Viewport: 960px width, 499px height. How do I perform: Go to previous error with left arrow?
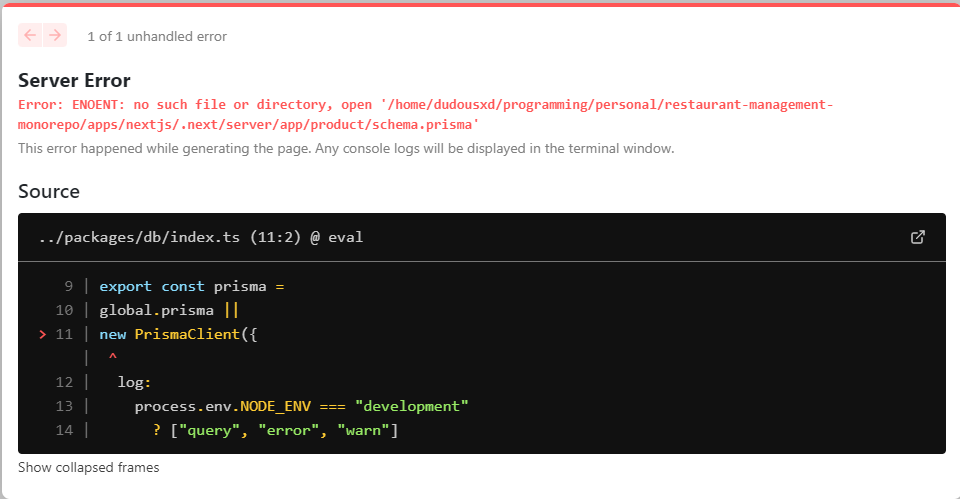coord(30,36)
